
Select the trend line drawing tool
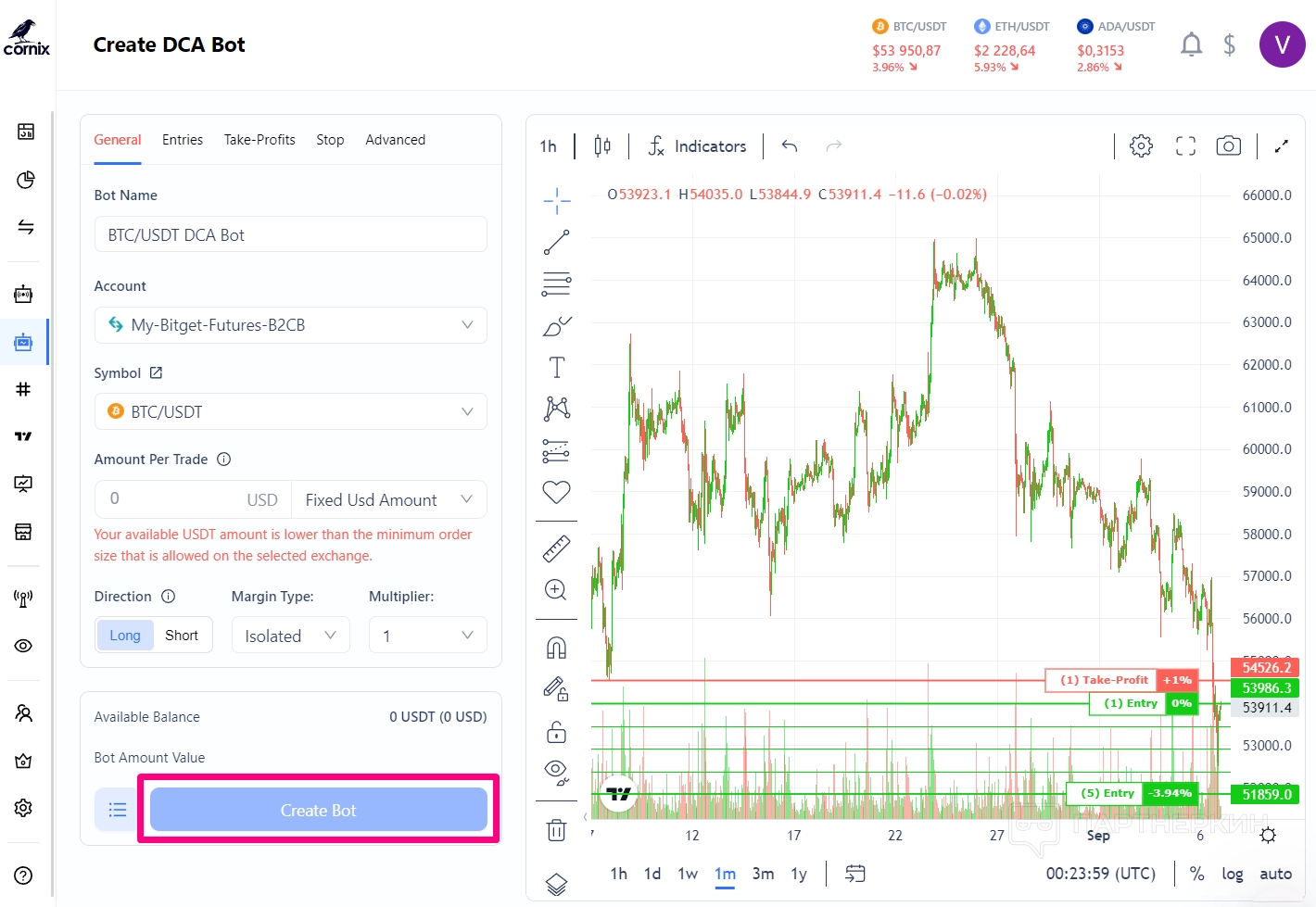pos(556,243)
